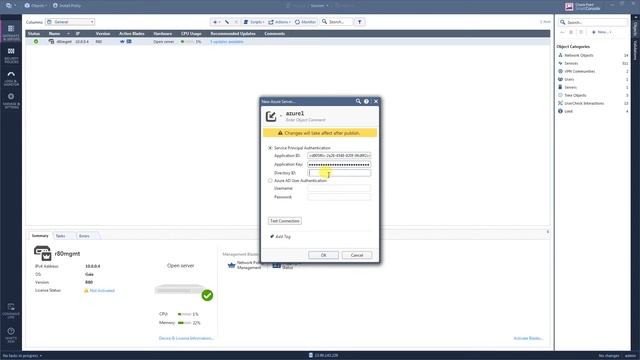Open the Command Line sidebar icon
Screen dimensions: 640x360
click(11, 310)
